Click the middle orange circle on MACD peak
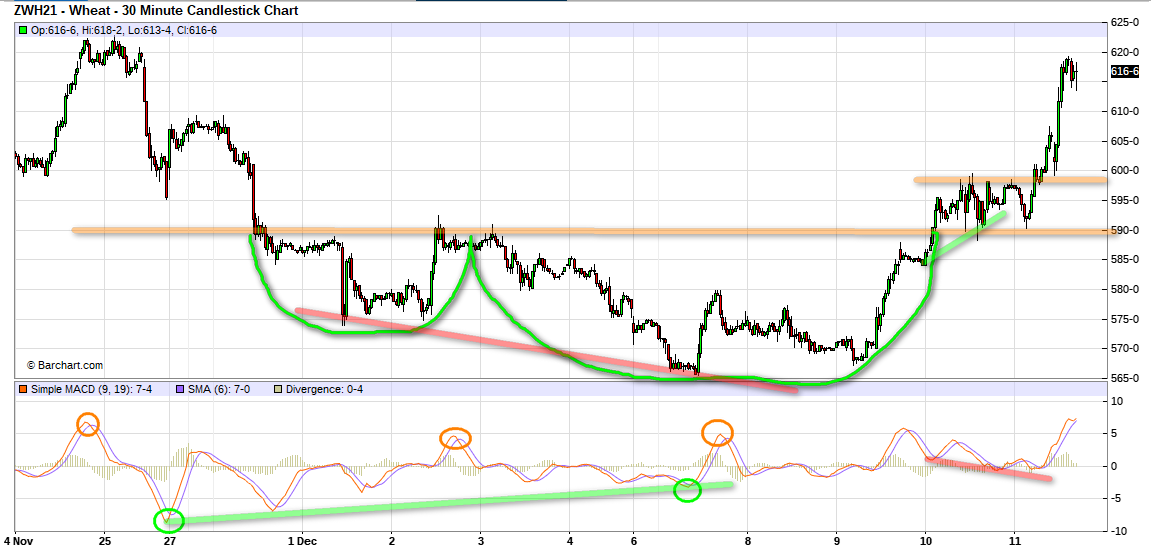1151x549 pixels. tap(455, 438)
